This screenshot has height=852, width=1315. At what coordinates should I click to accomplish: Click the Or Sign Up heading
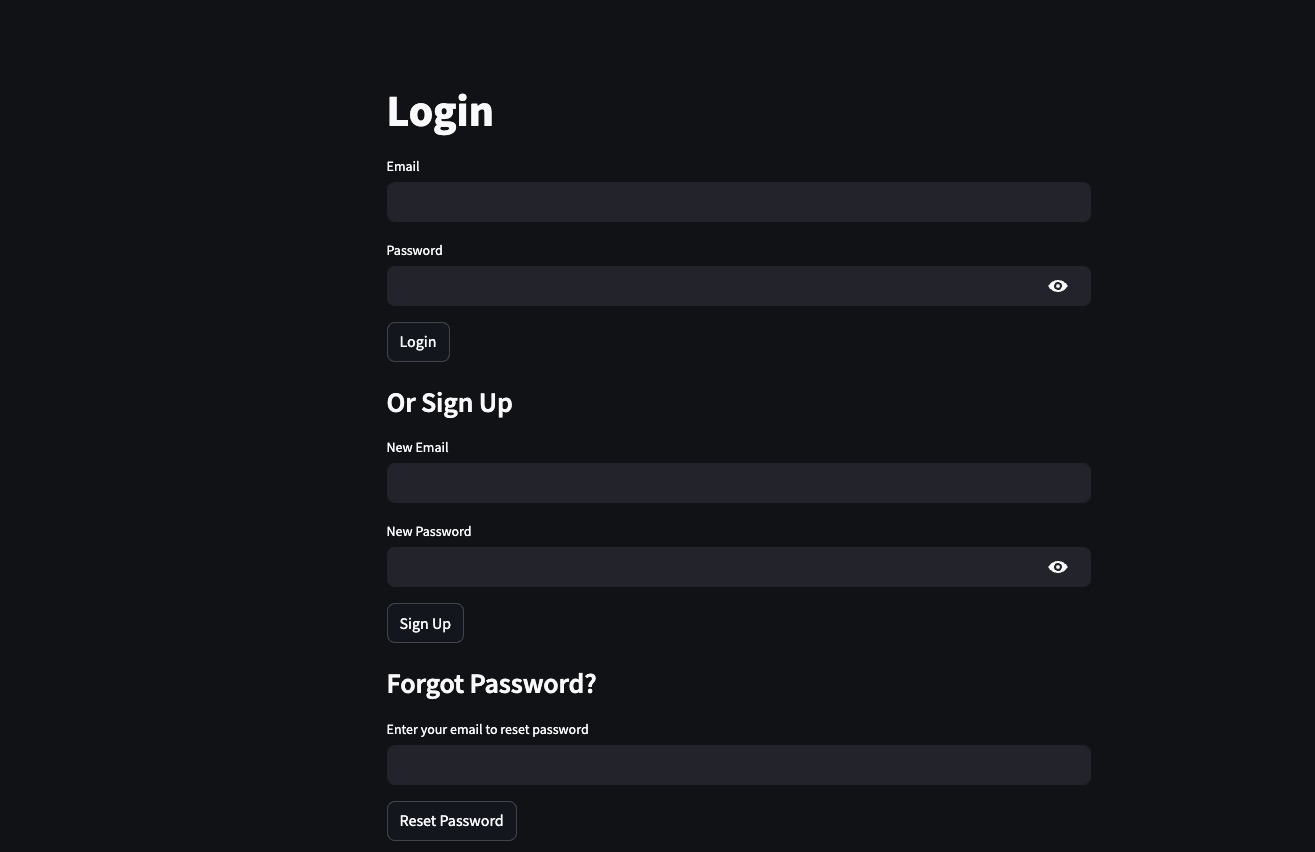(x=449, y=403)
